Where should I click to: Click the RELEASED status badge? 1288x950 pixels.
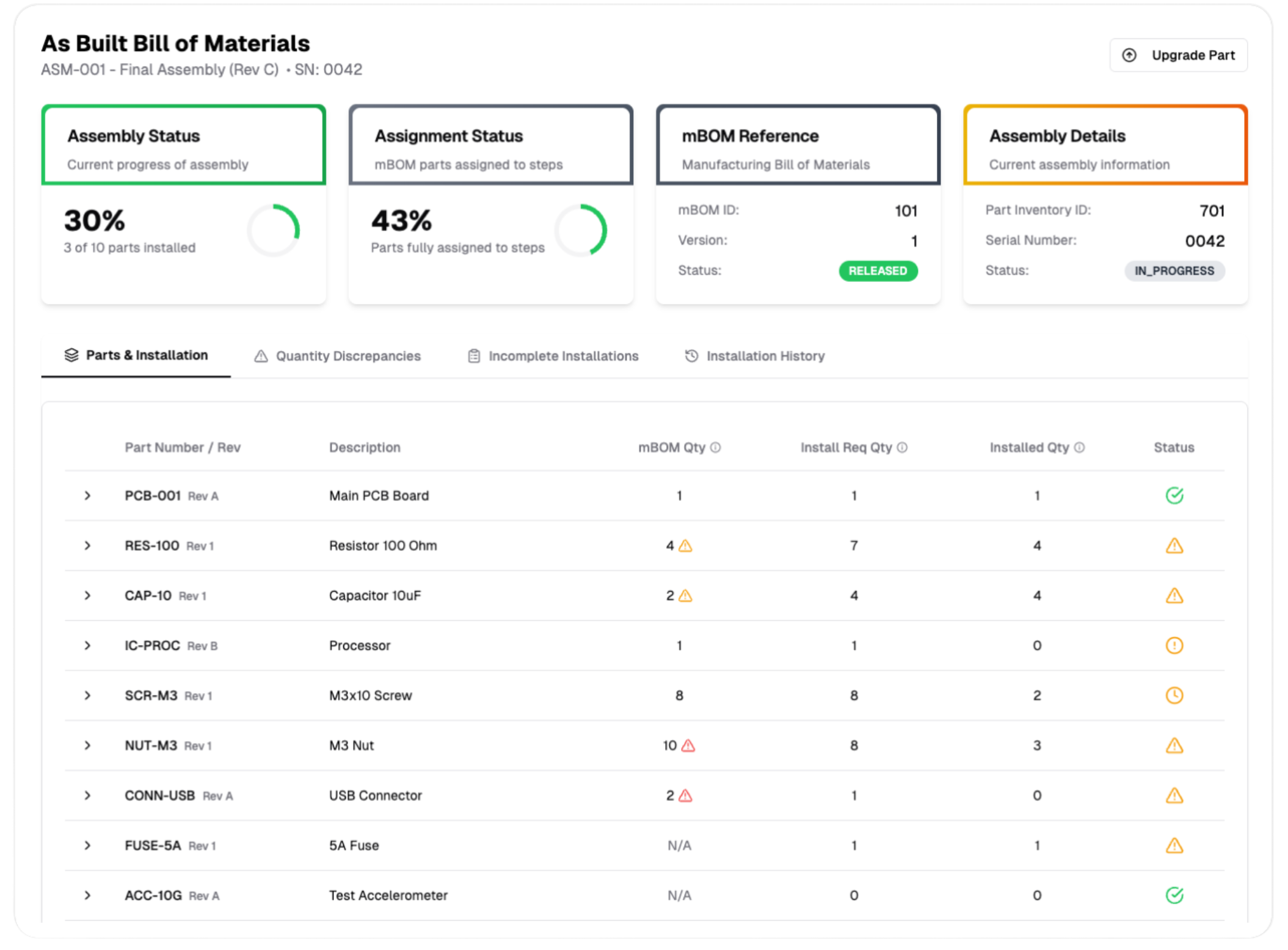coord(878,270)
